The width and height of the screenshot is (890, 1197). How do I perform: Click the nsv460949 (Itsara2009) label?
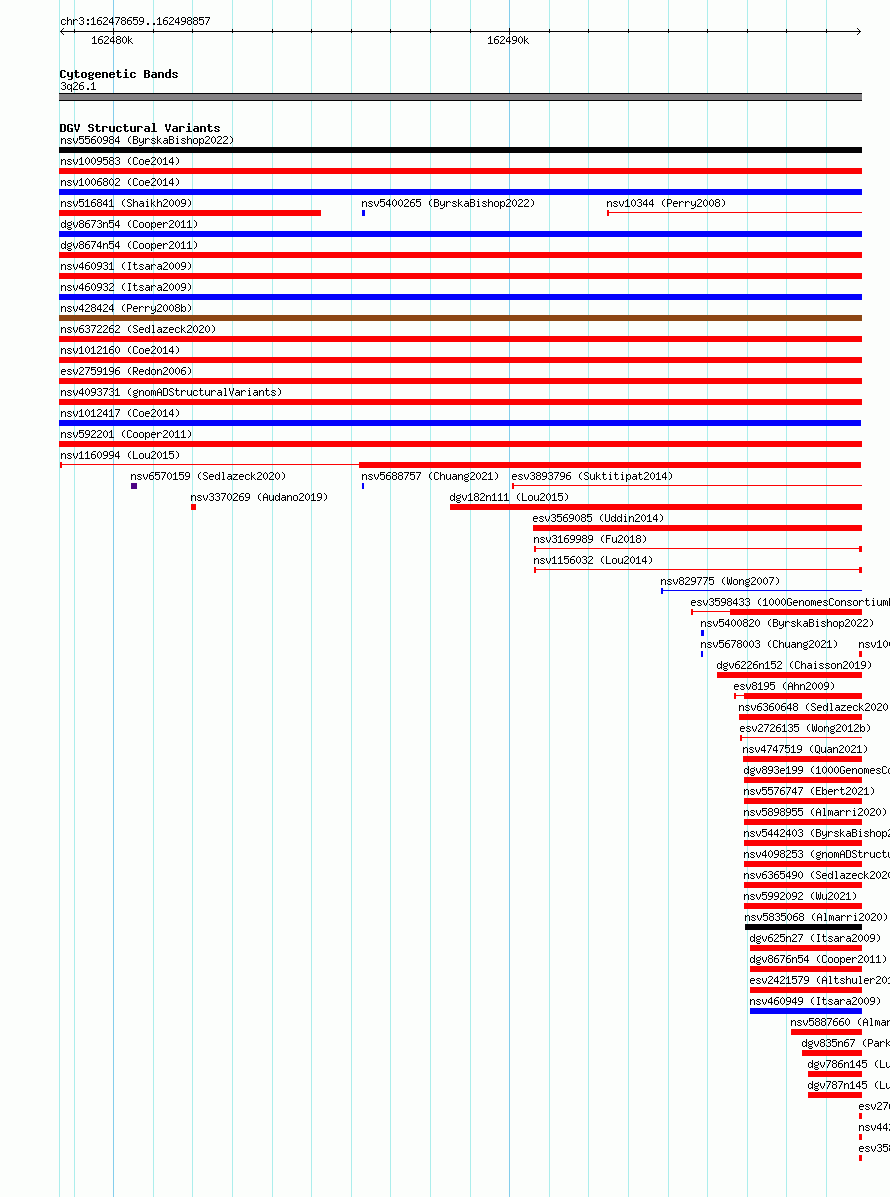coord(815,1001)
